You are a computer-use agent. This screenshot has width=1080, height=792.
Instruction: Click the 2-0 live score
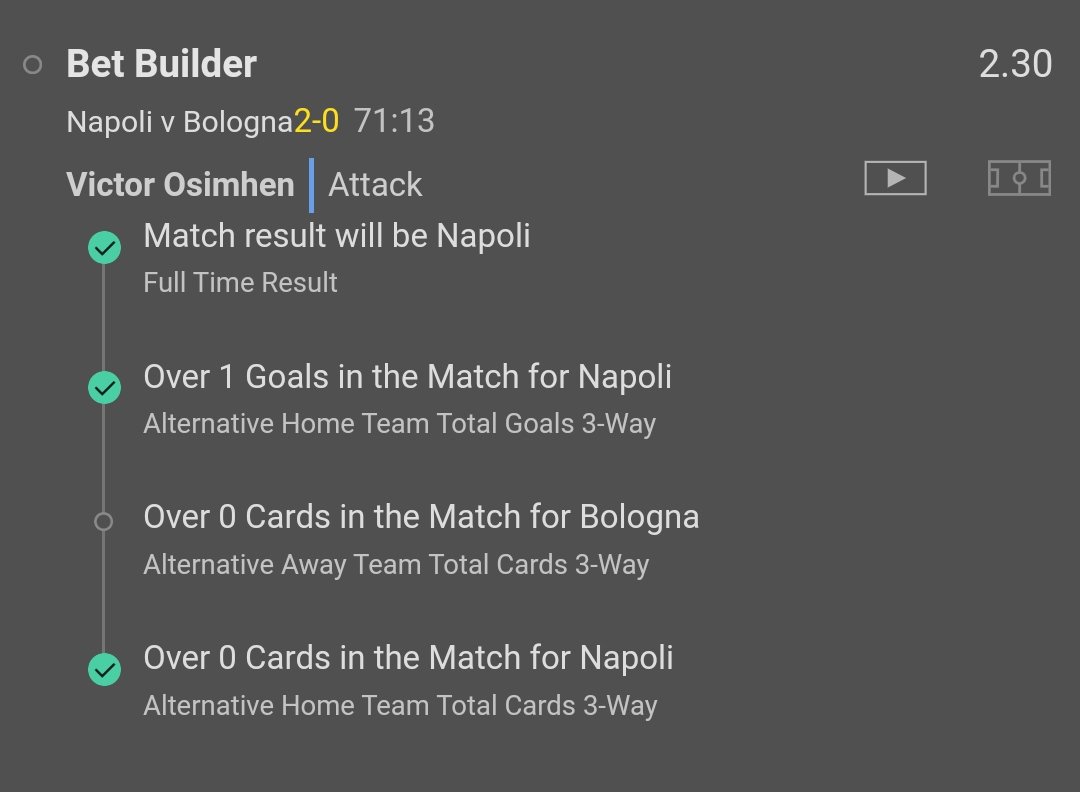pos(316,122)
